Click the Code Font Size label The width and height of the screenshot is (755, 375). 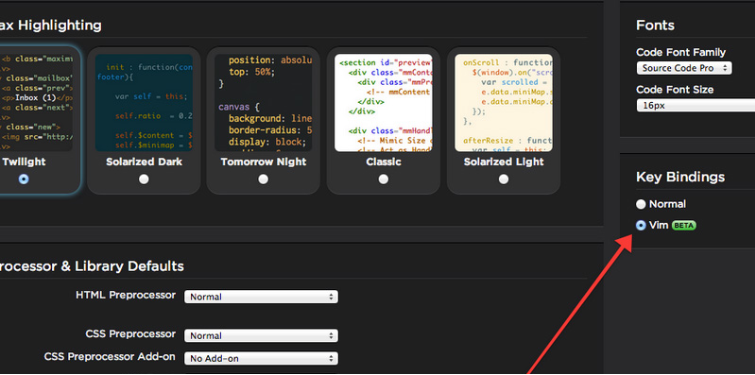point(675,90)
